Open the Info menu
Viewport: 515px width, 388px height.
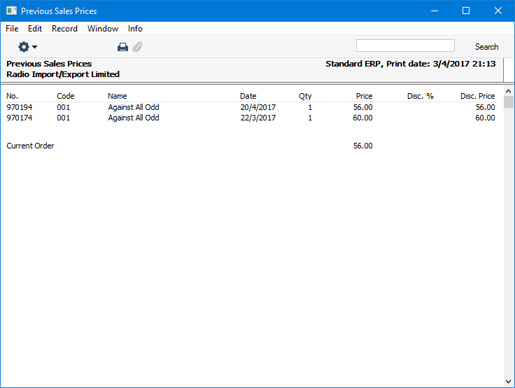135,29
